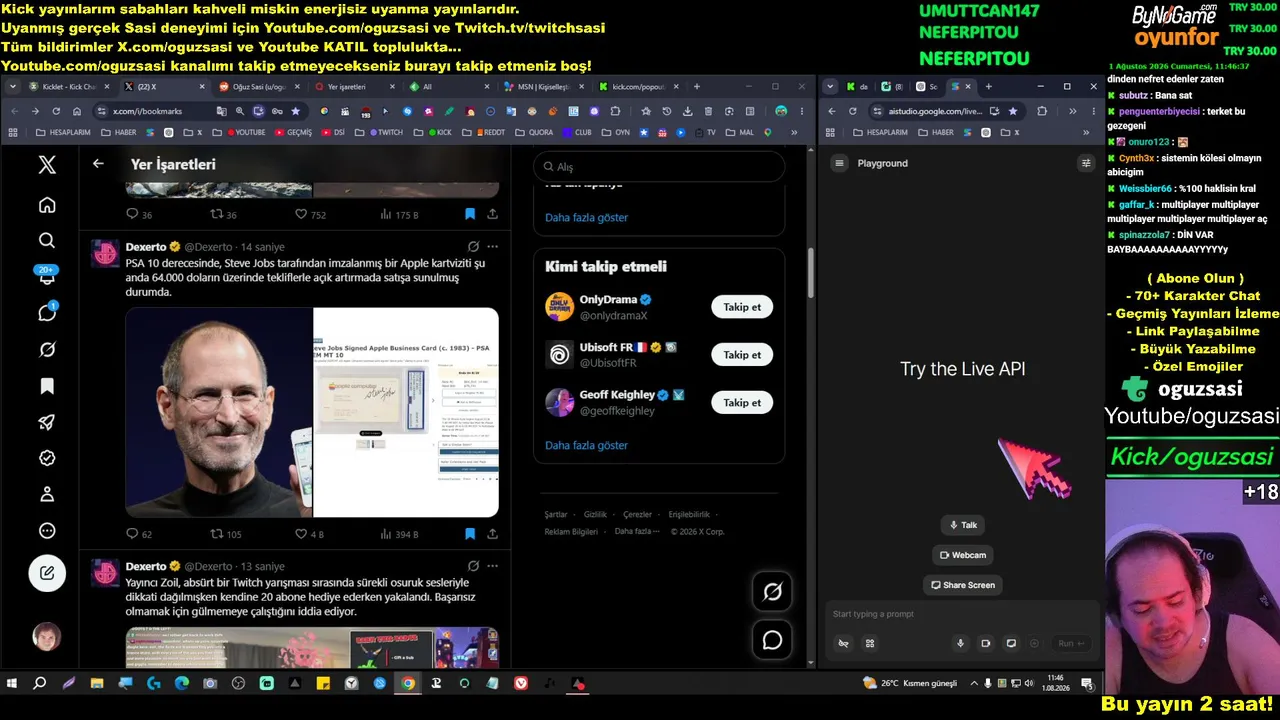Open the X profile icon in sidebar
Screen dimensions: 1280x720
47,494
